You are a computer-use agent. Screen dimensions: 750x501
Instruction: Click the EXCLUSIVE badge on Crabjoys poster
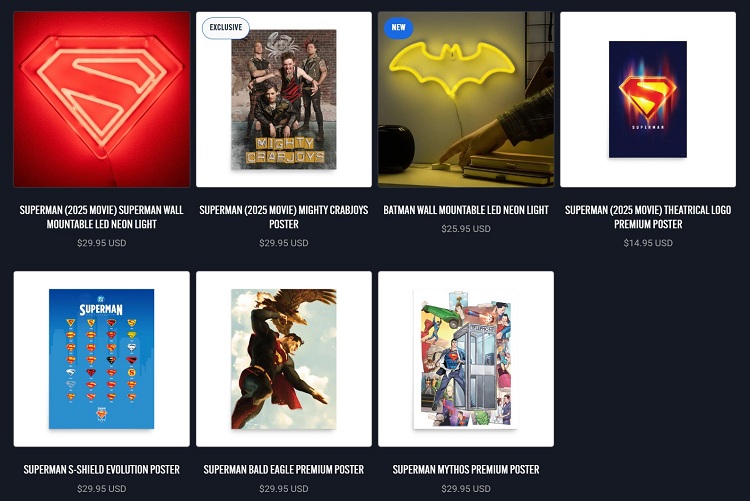[x=226, y=28]
